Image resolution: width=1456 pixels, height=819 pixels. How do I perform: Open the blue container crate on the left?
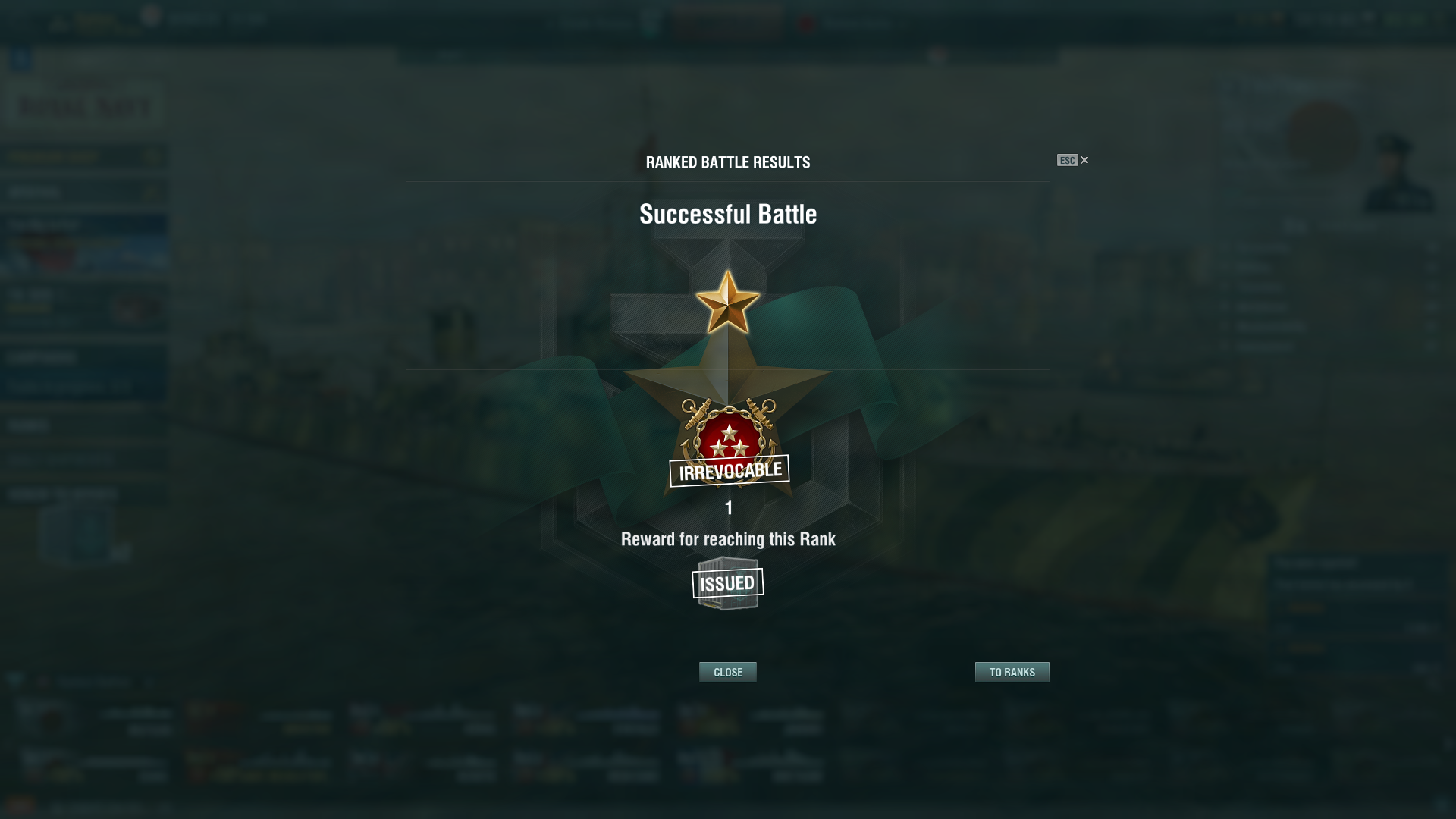click(x=83, y=533)
